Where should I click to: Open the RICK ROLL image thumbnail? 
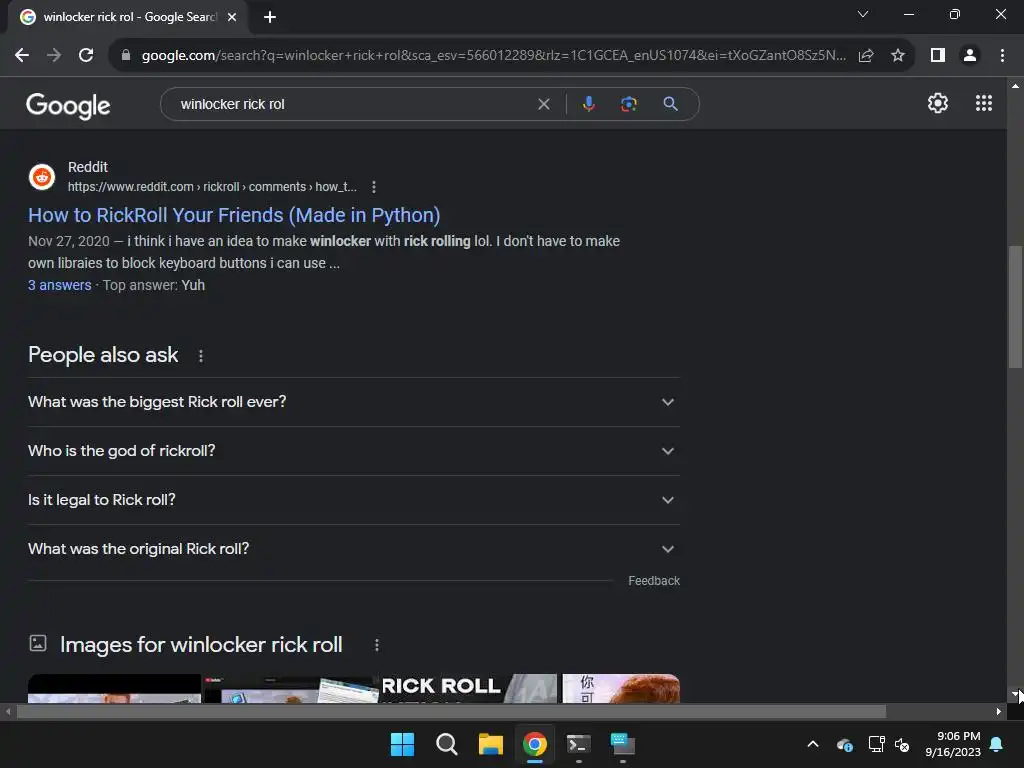click(468, 688)
